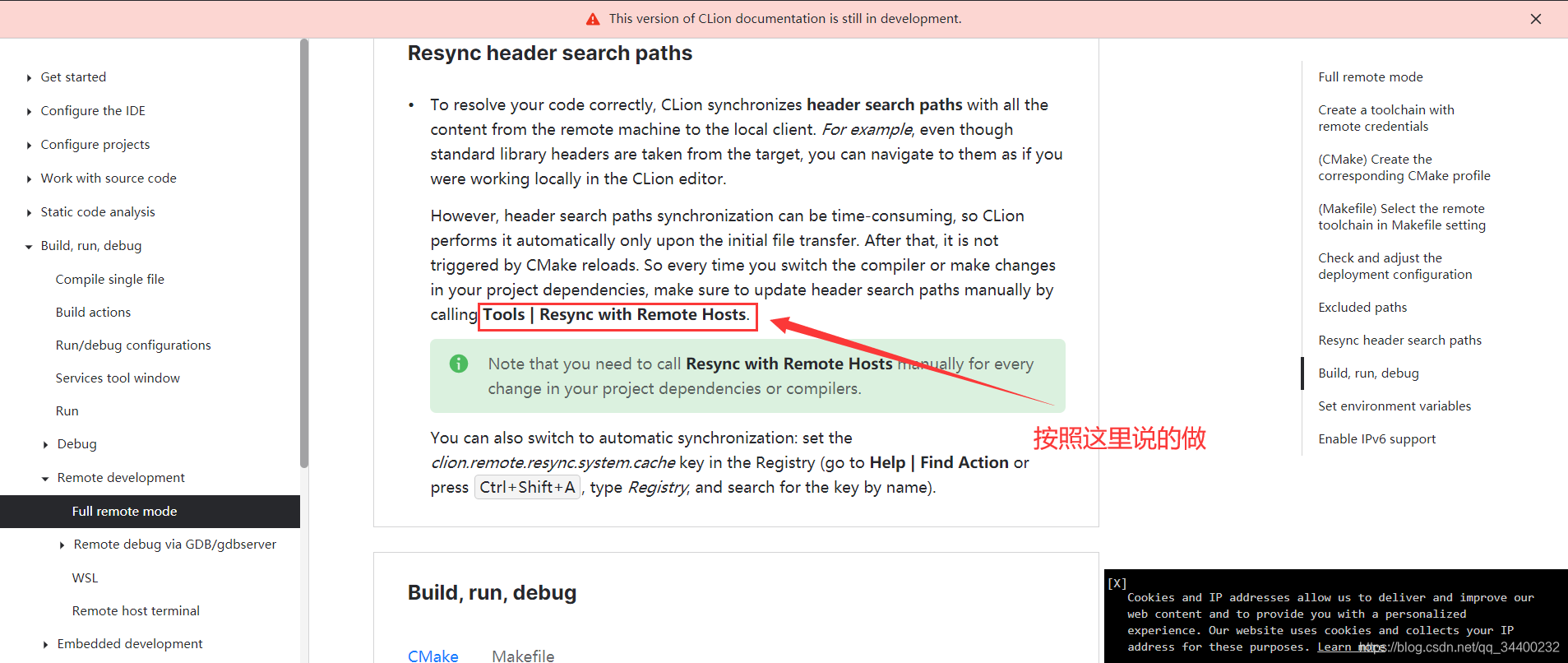The height and width of the screenshot is (663, 1568).
Task: Click Tools | Resync with Remote Hosts text
Action: tap(614, 314)
